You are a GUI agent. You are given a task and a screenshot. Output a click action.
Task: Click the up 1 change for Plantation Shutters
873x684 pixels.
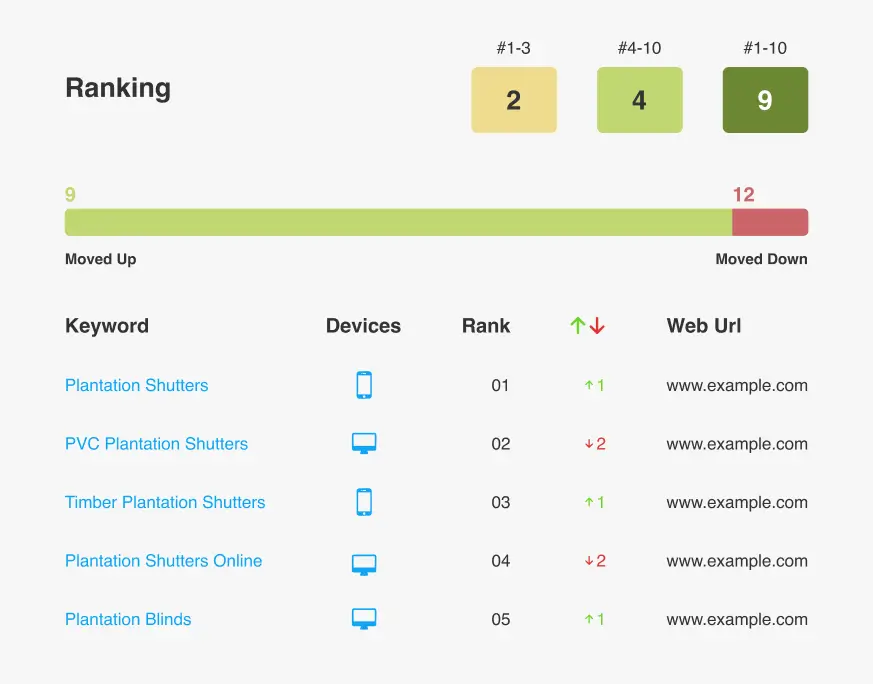coord(595,385)
